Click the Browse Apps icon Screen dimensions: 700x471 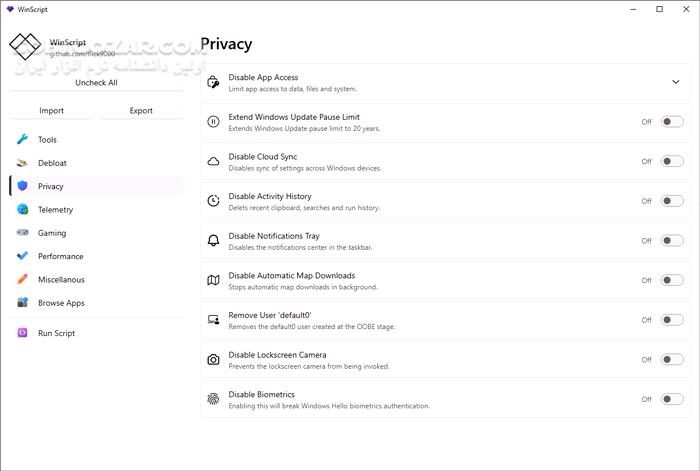[22, 302]
